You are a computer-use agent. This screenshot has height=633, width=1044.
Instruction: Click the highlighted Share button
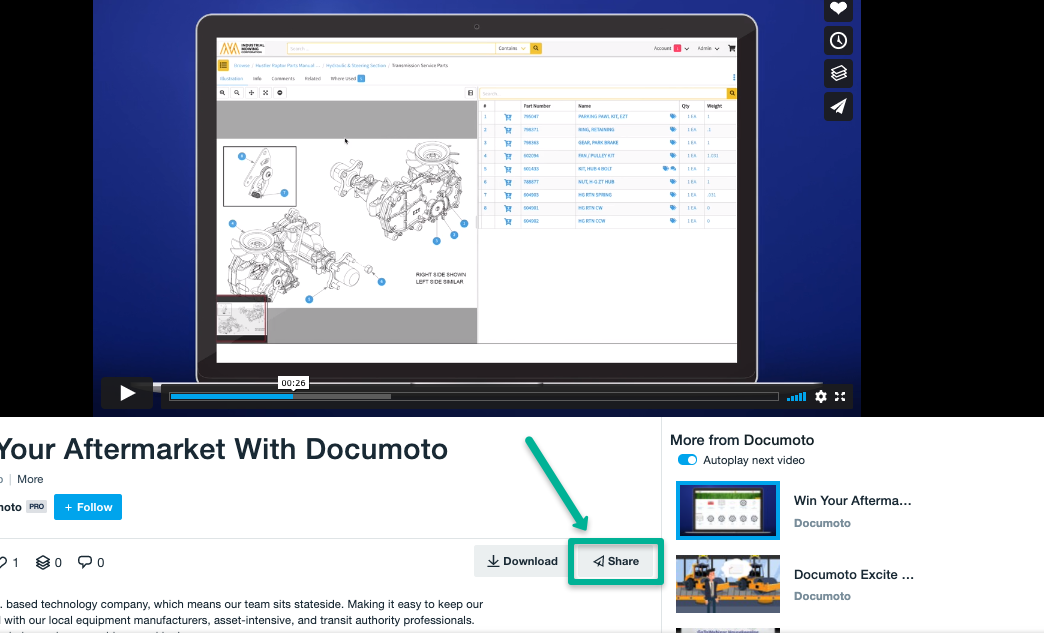click(x=615, y=561)
